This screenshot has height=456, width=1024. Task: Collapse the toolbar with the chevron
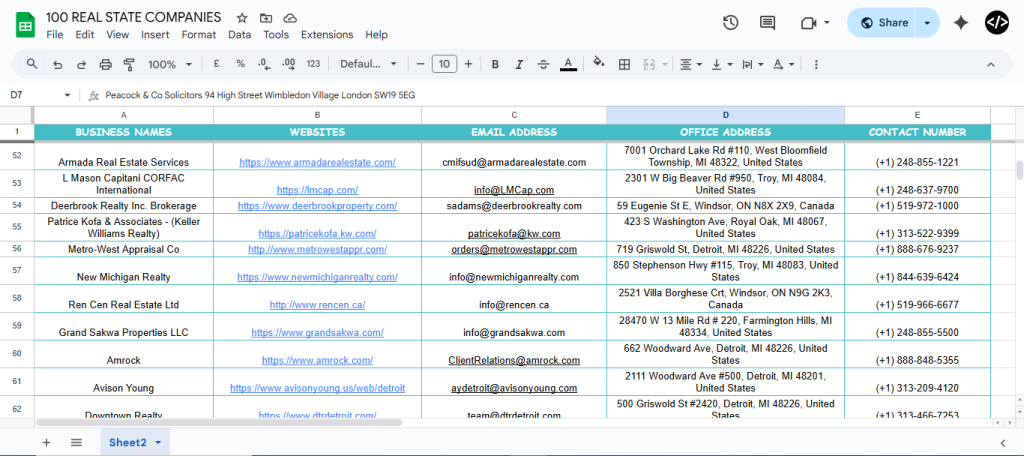click(991, 64)
